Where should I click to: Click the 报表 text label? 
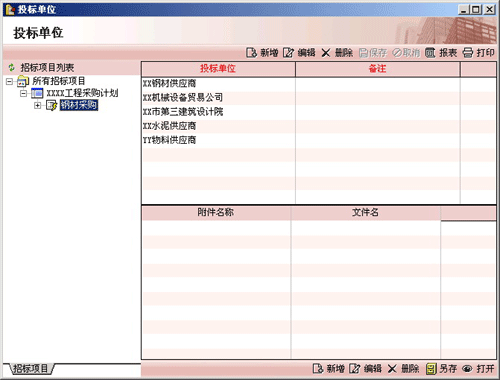coord(448,53)
